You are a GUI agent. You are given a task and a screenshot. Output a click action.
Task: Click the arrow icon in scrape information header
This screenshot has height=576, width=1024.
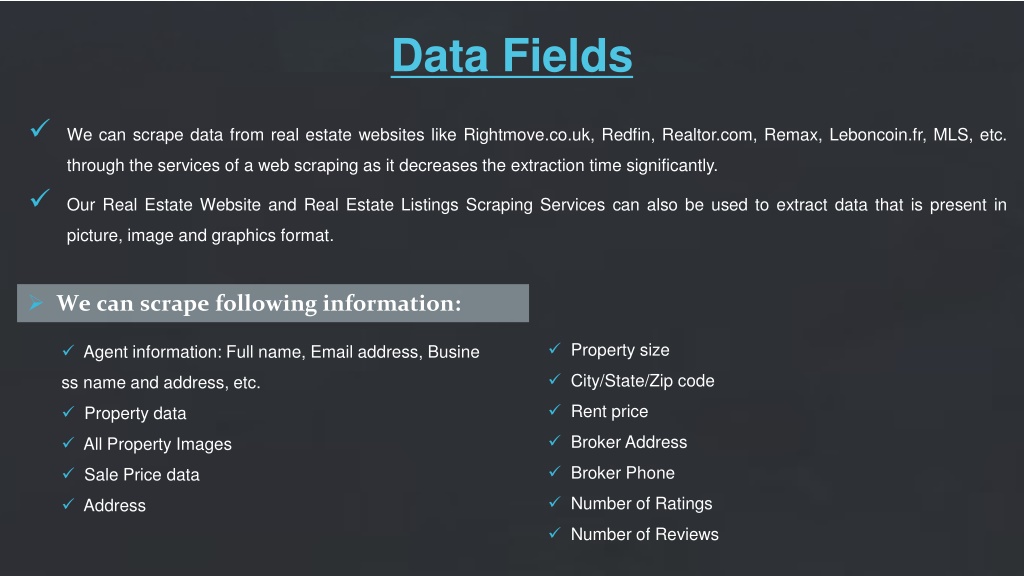coord(36,303)
